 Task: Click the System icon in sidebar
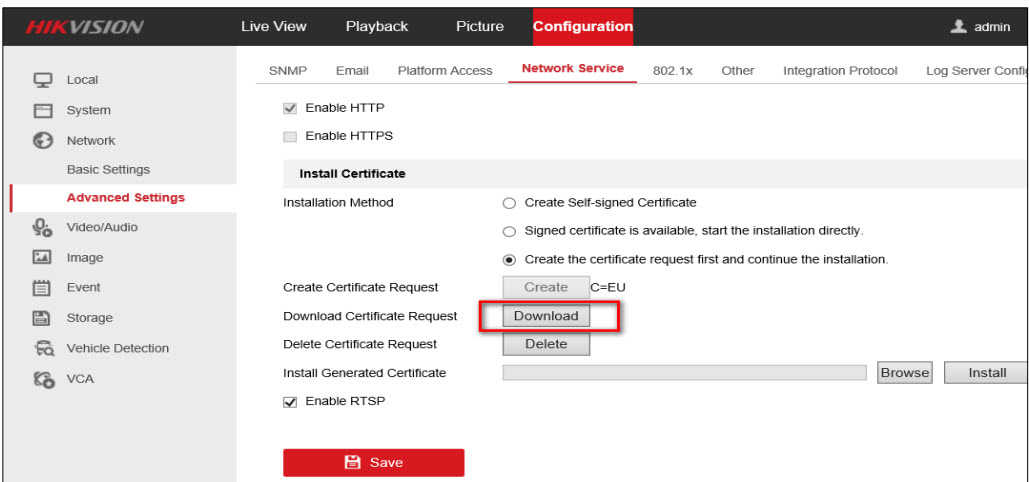point(43,111)
